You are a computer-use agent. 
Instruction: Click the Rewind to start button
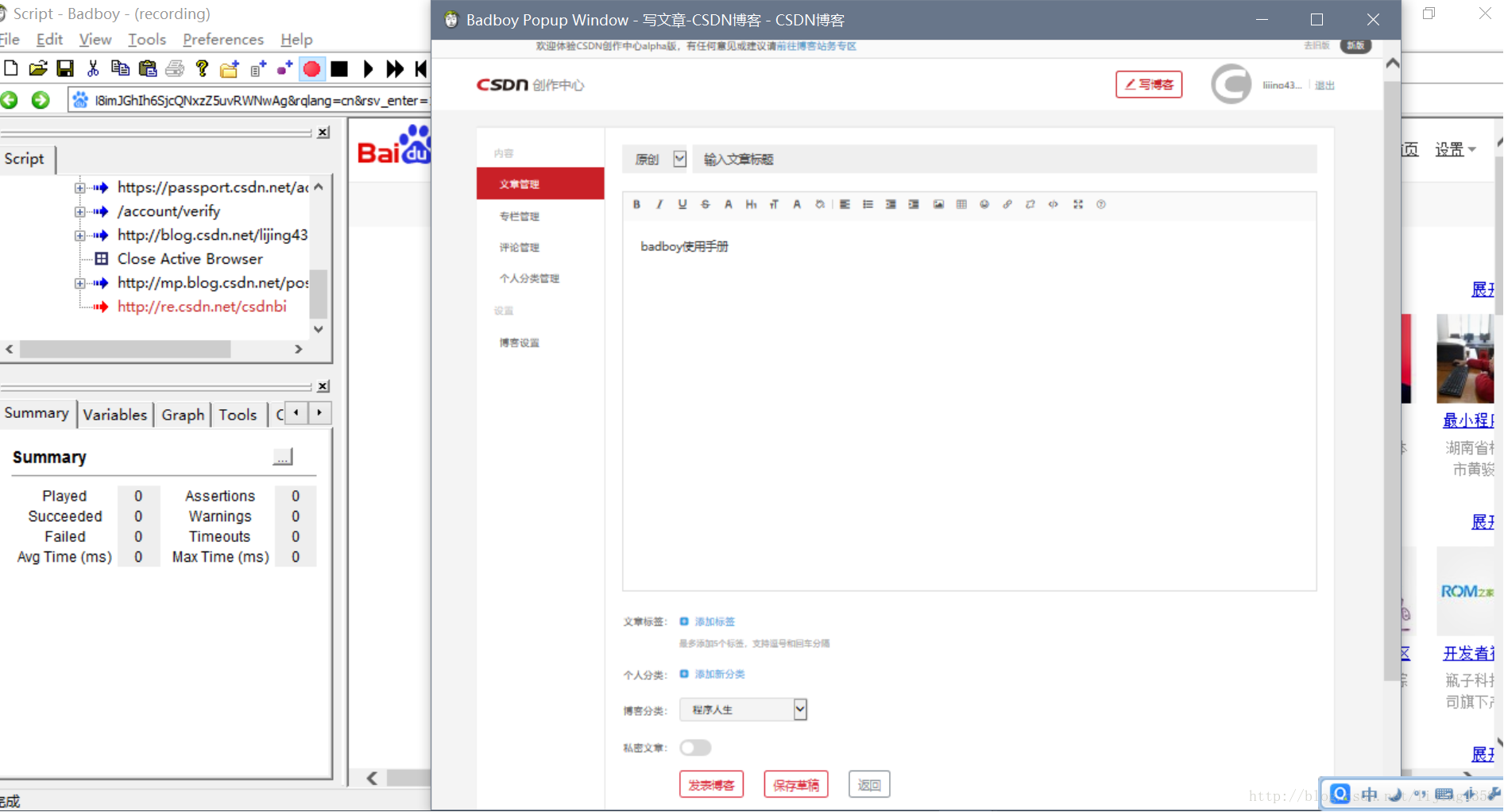point(421,69)
